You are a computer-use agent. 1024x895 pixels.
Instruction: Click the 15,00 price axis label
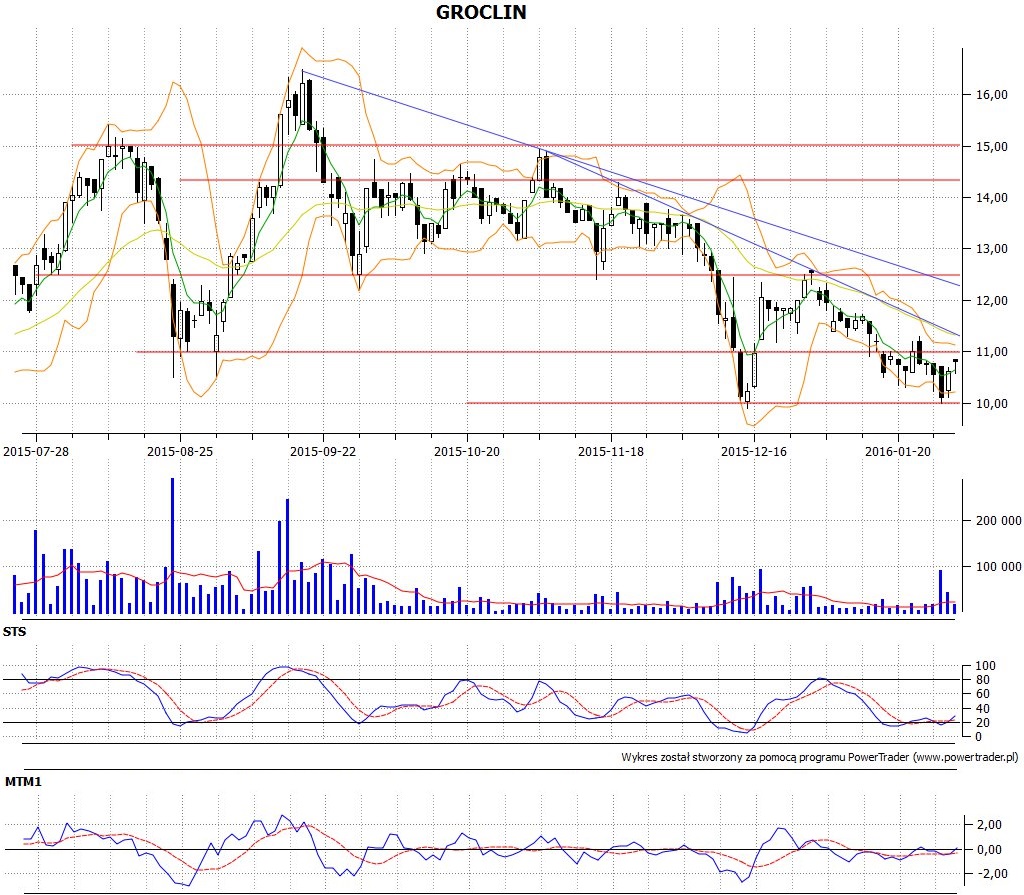(992, 147)
